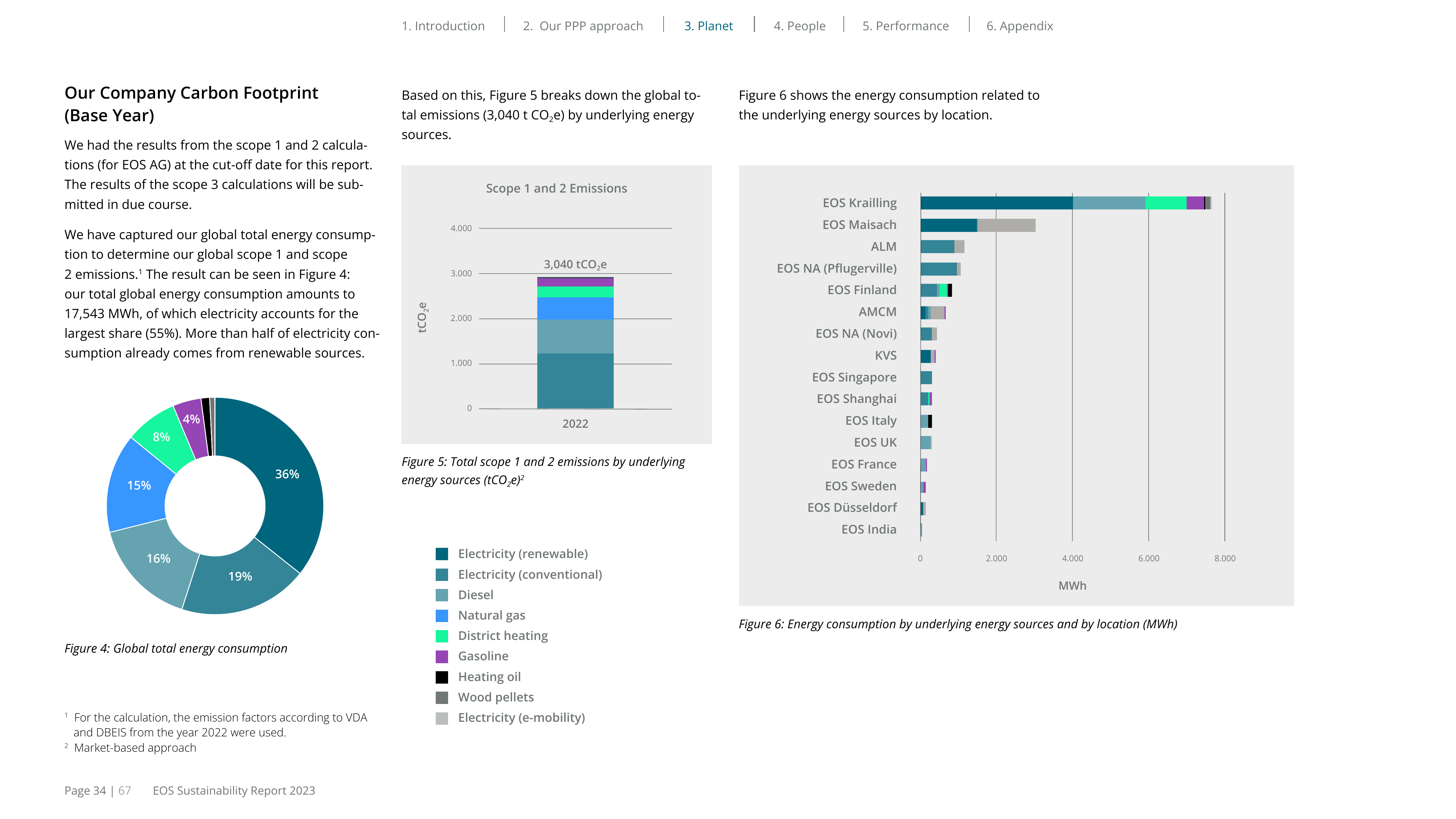Click the 36% donut chart segment
Image resolution: width=1456 pixels, height=819 pixels.
tap(287, 474)
